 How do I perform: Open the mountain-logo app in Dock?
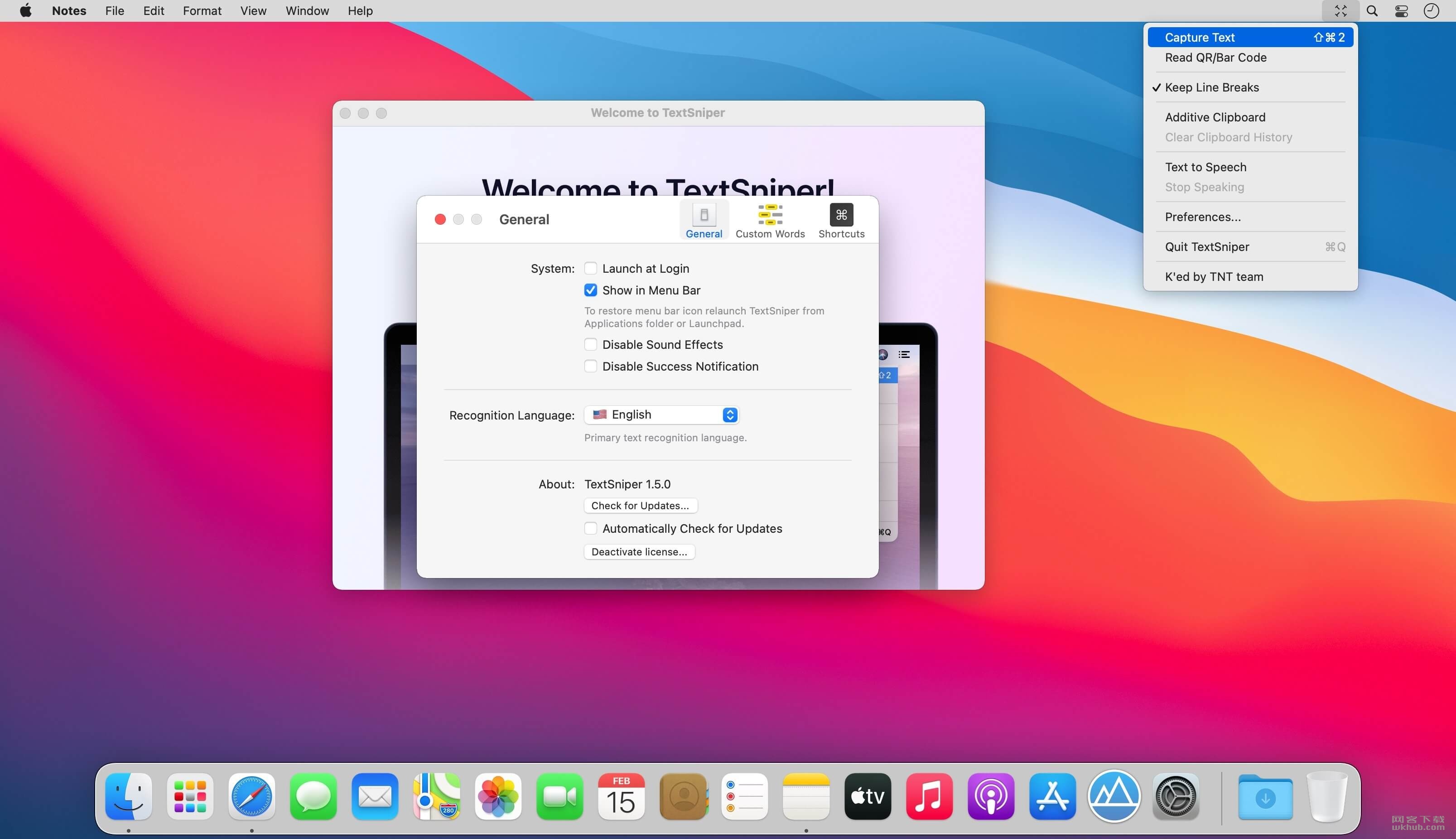[x=1114, y=796]
